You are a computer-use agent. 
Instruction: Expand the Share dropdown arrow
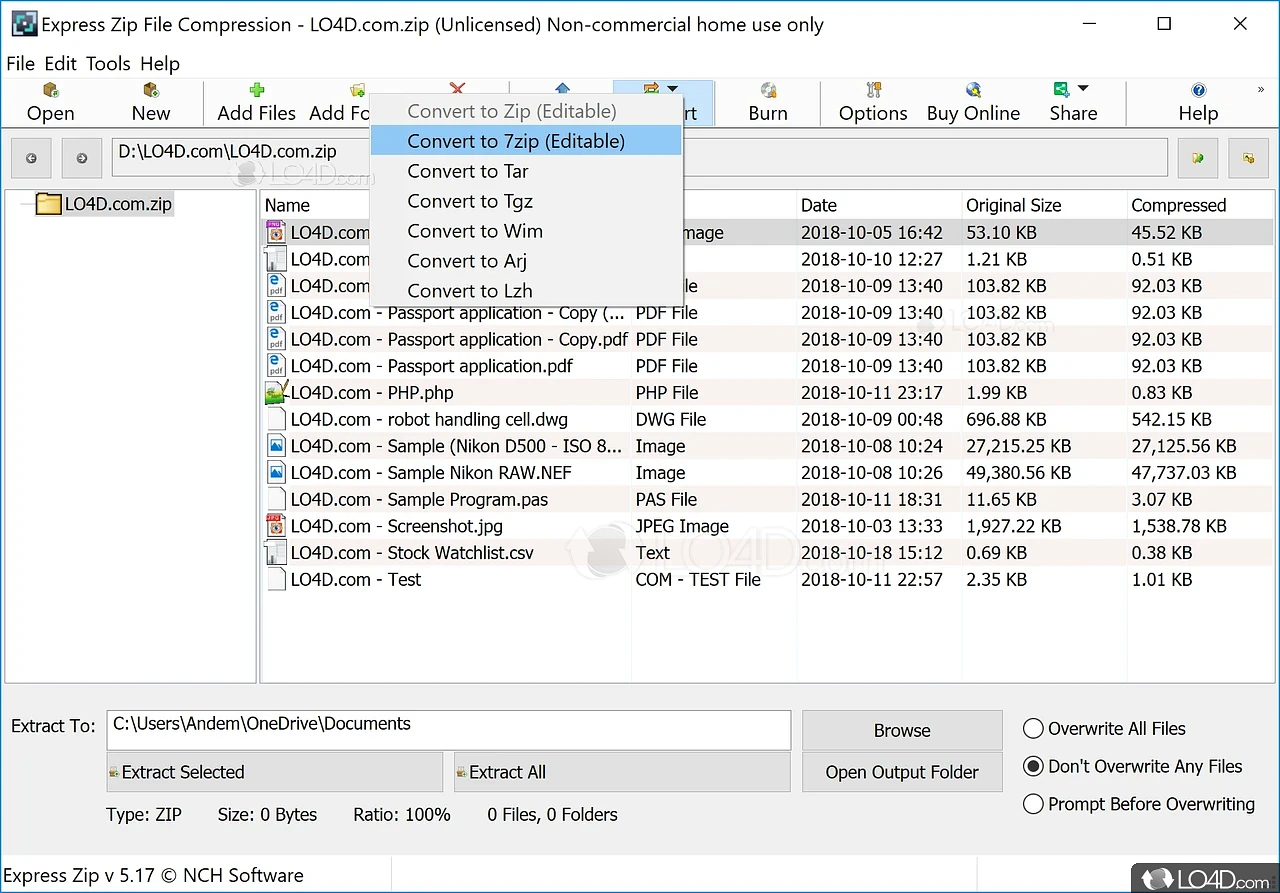click(x=1083, y=89)
